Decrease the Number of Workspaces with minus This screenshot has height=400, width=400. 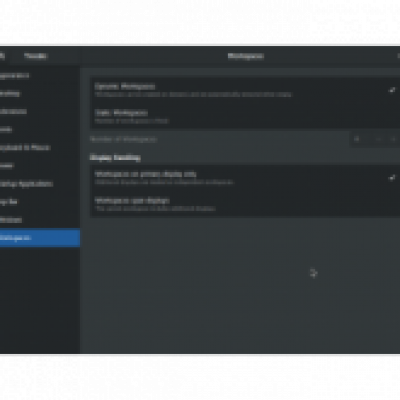click(379, 139)
